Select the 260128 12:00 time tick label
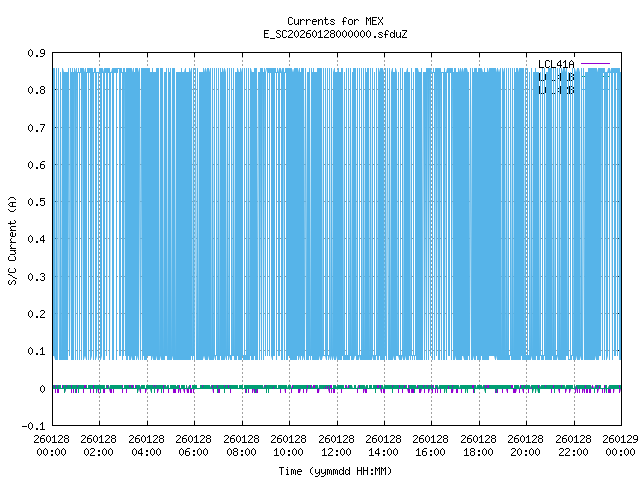This screenshot has height=480, width=640. click(x=336, y=444)
